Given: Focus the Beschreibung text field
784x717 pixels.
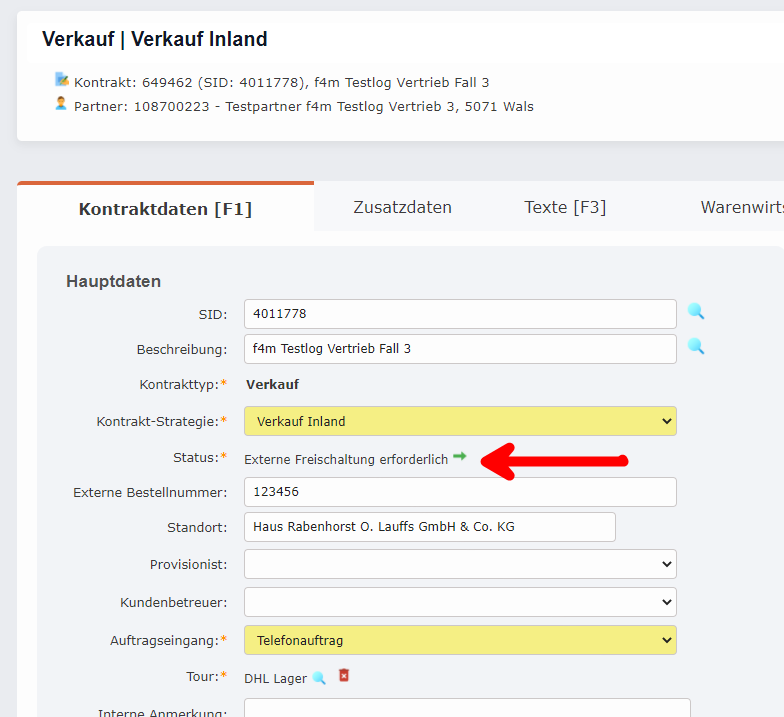Looking at the screenshot, I should tap(460, 349).
